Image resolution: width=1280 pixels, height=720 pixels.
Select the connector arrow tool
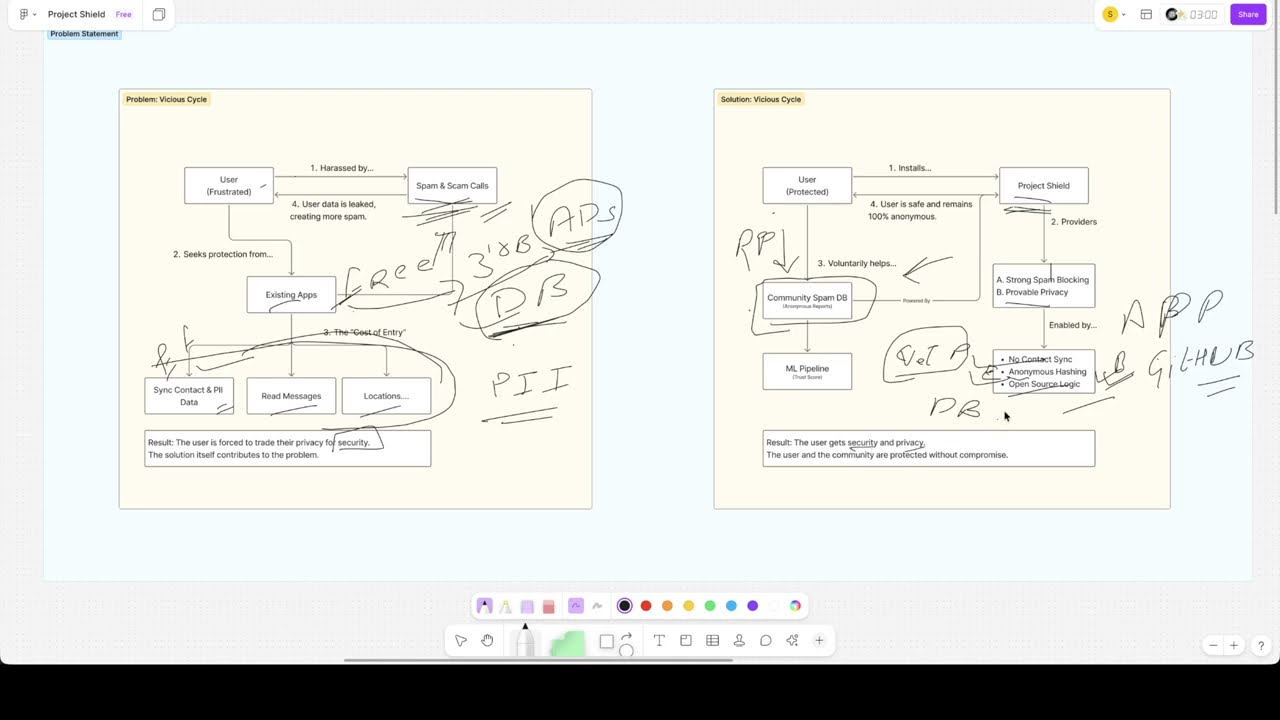pyautogui.click(x=627, y=636)
